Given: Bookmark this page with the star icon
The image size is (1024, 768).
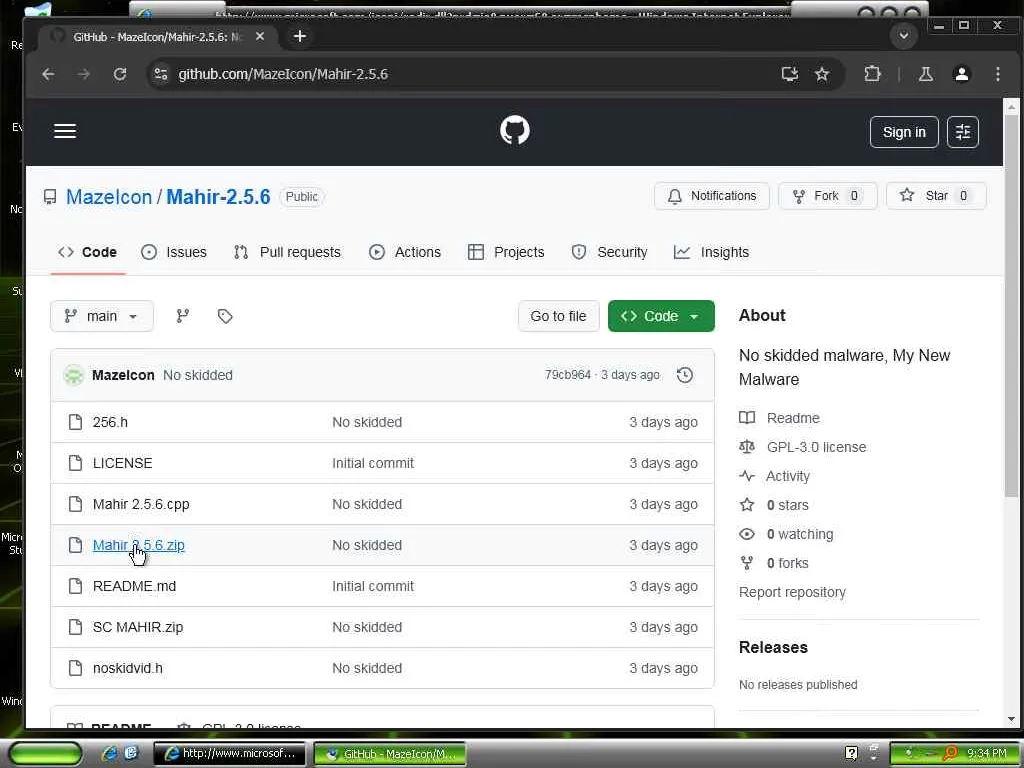Looking at the screenshot, I should pos(822,74).
